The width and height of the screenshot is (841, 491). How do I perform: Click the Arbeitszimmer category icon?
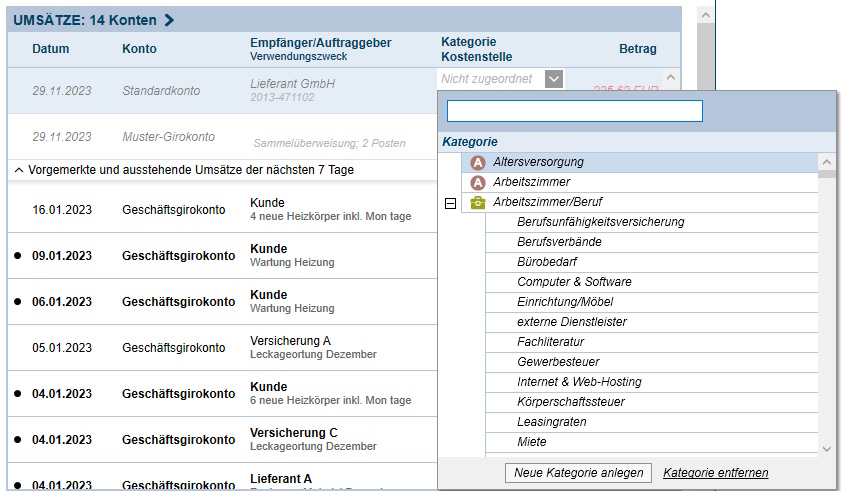pyautogui.click(x=477, y=182)
